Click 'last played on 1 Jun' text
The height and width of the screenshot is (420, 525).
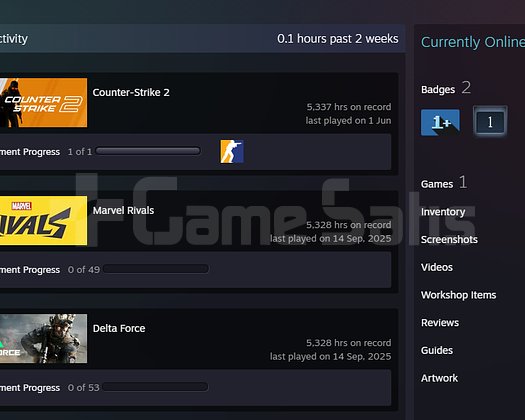point(348,121)
